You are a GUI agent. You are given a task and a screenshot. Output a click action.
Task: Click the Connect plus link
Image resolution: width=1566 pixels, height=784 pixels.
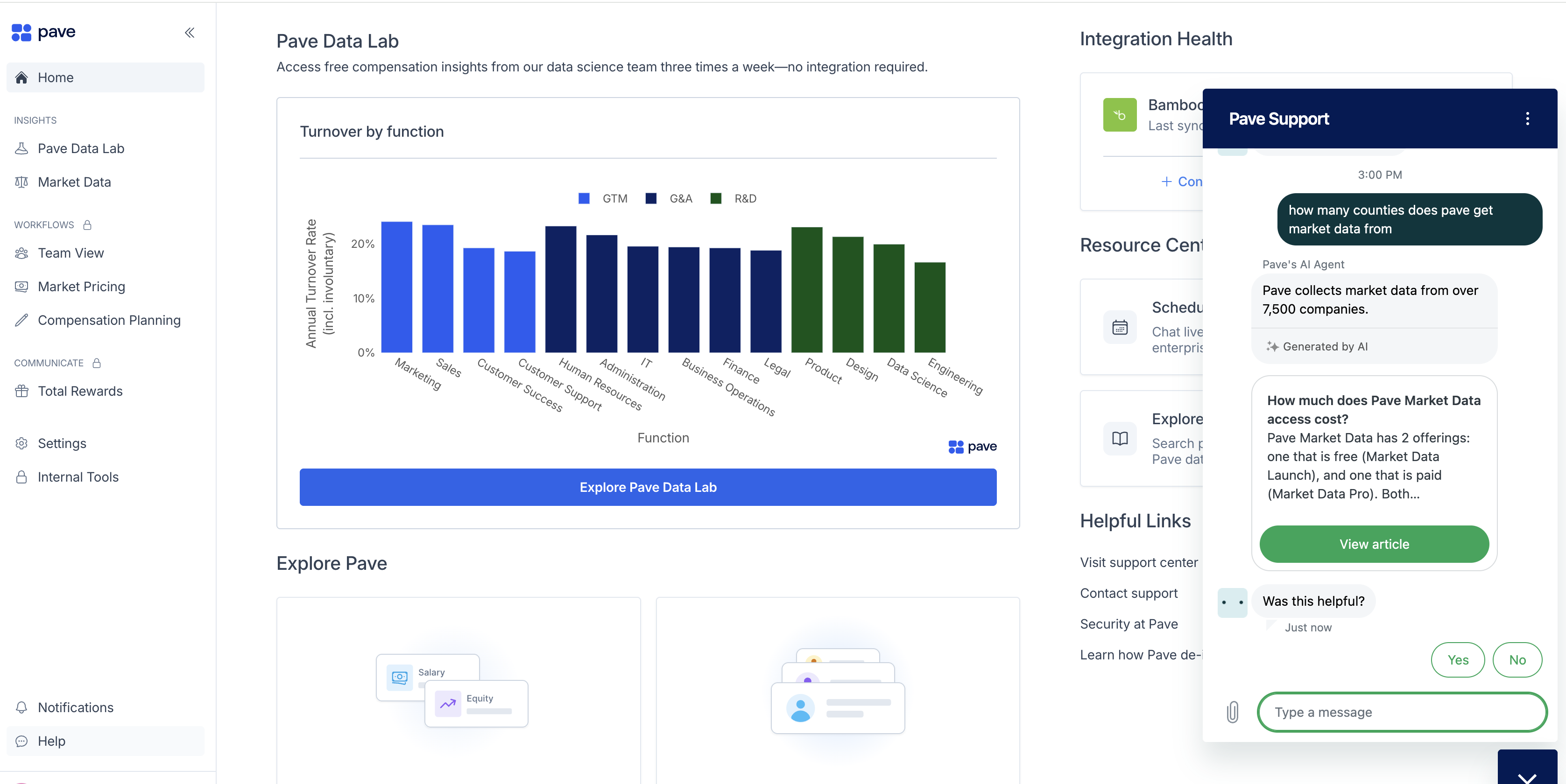point(1181,182)
